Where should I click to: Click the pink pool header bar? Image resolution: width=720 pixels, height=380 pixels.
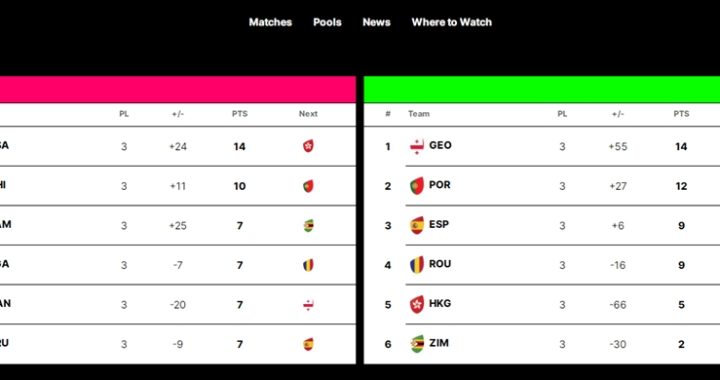coord(178,89)
